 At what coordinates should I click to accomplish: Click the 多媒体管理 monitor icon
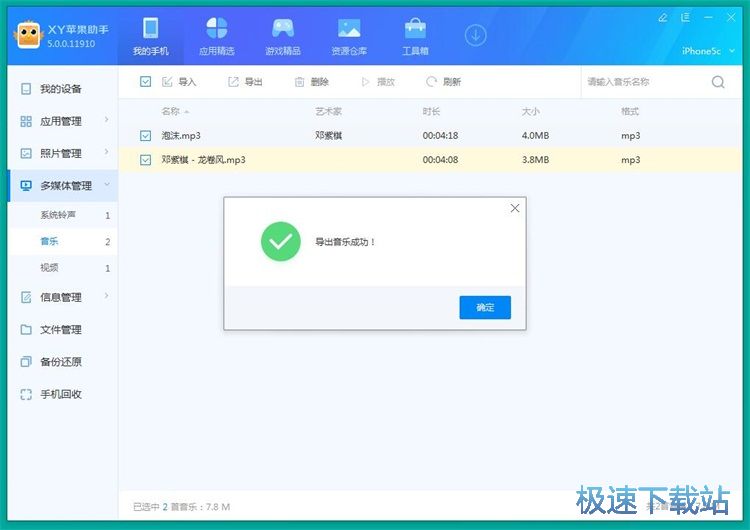pyautogui.click(x=26, y=186)
